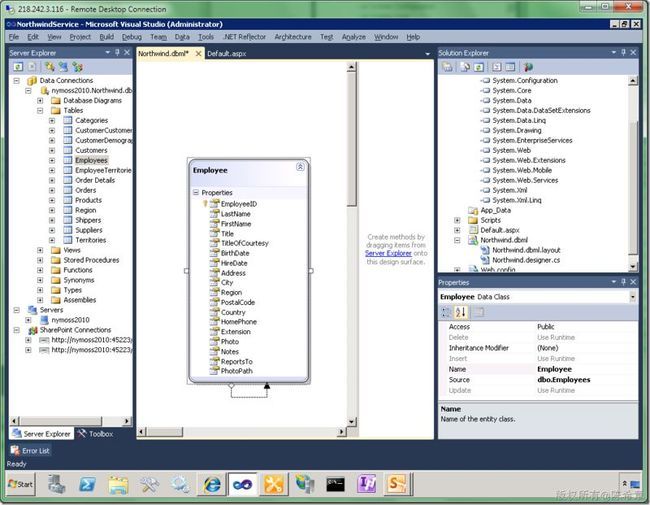Screen dimensions: 650x505
Task: Open the document tabs dropdown arrow
Action: [427, 54]
